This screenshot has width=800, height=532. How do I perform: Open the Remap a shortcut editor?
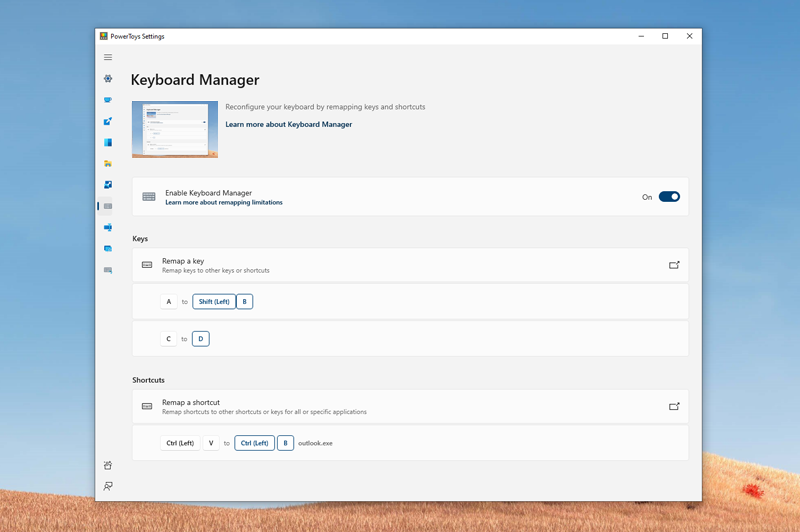pos(674,407)
